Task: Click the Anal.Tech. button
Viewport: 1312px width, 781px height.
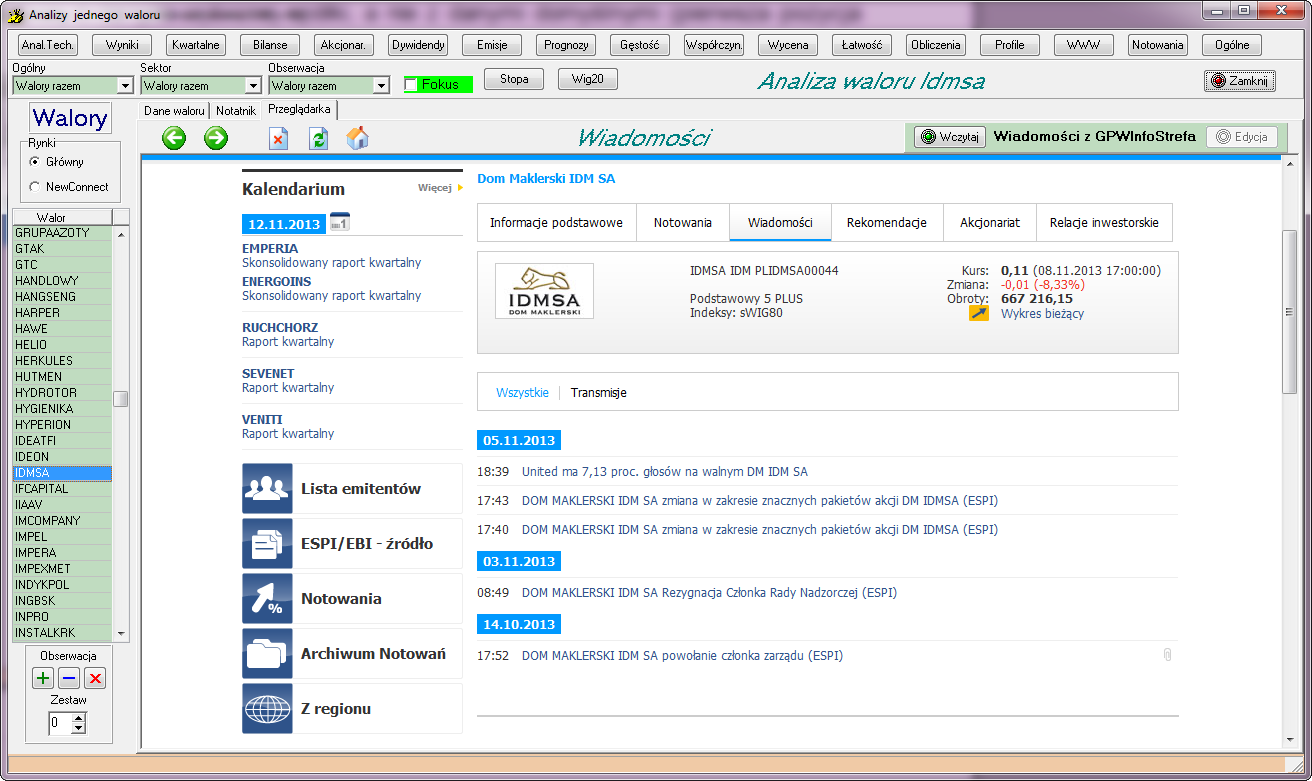Action: [x=48, y=45]
